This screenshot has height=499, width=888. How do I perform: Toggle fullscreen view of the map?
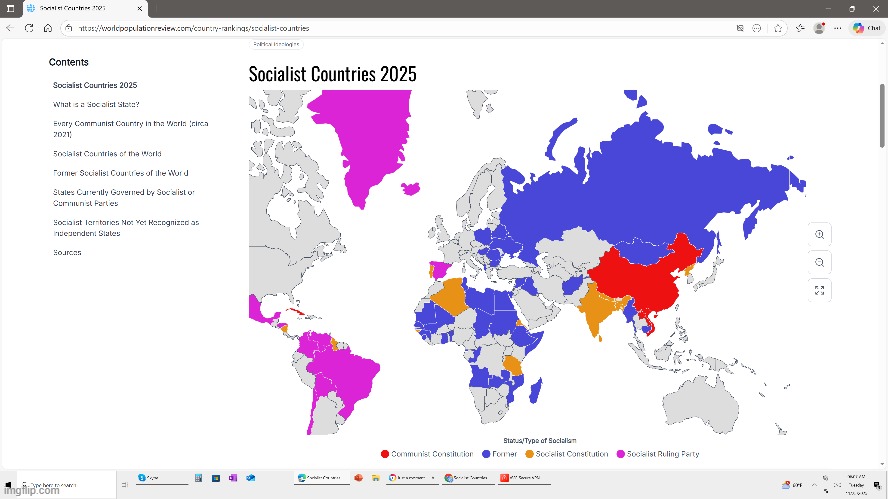click(819, 290)
